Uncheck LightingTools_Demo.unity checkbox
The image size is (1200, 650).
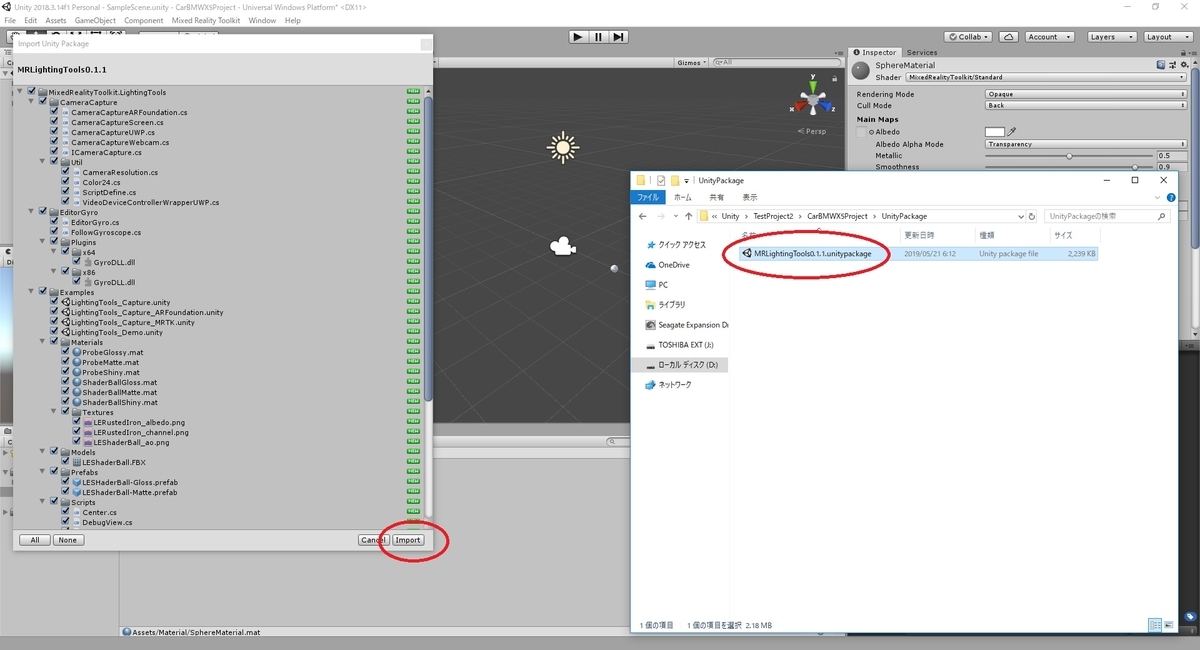55,332
